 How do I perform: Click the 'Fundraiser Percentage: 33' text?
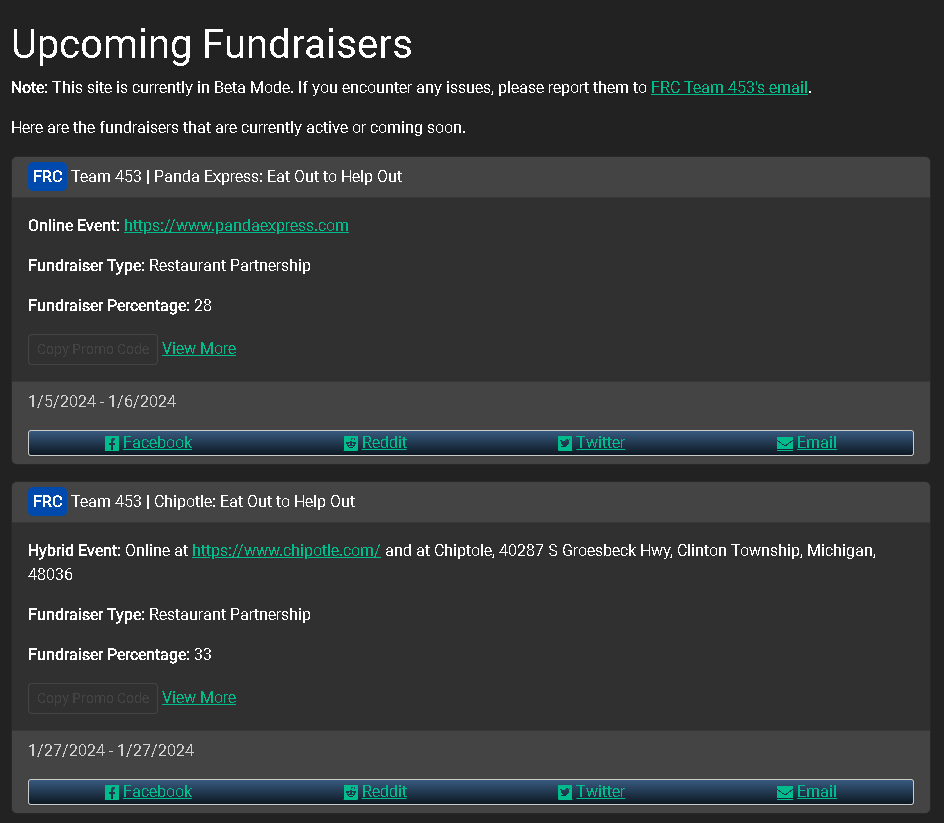click(120, 655)
